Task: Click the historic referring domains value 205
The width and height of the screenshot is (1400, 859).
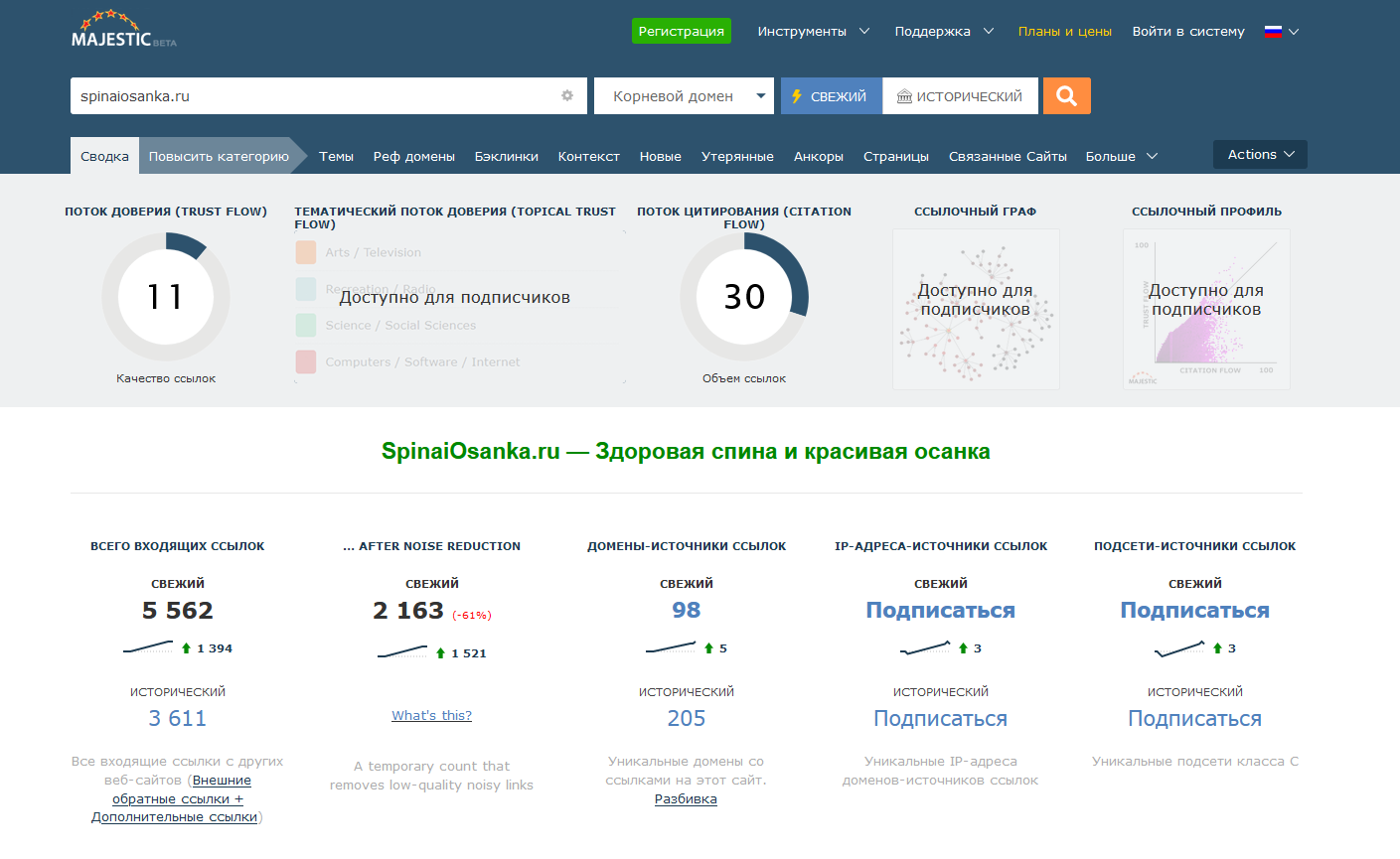Action: (x=687, y=718)
